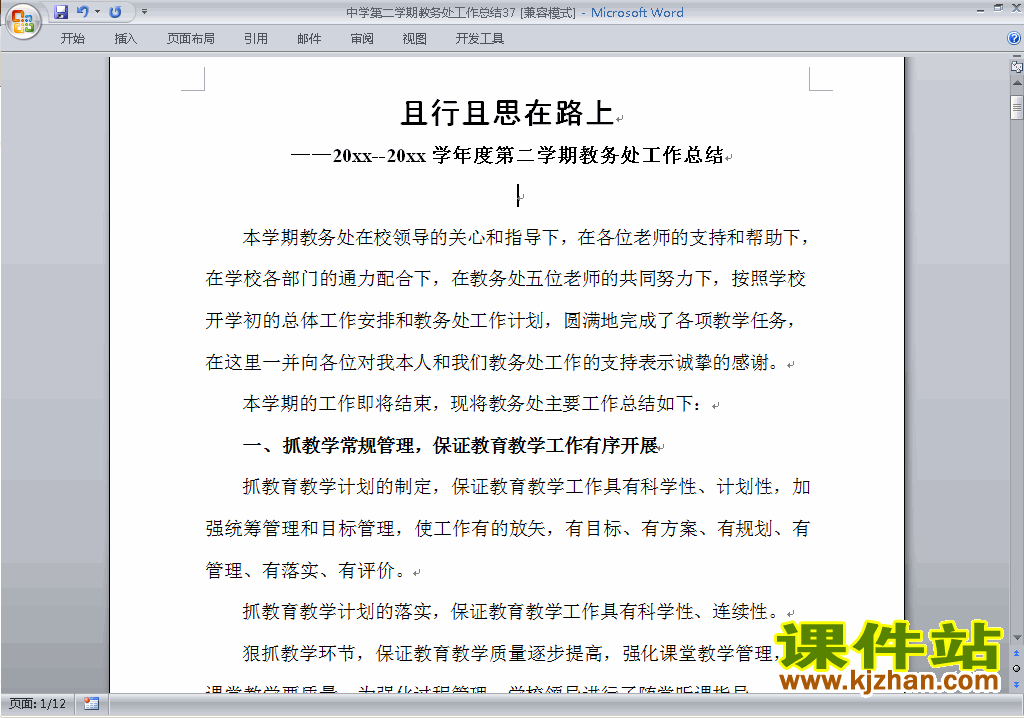The height and width of the screenshot is (718, 1024).
Task: Close the Microsoft Word window
Action: 1016,8
